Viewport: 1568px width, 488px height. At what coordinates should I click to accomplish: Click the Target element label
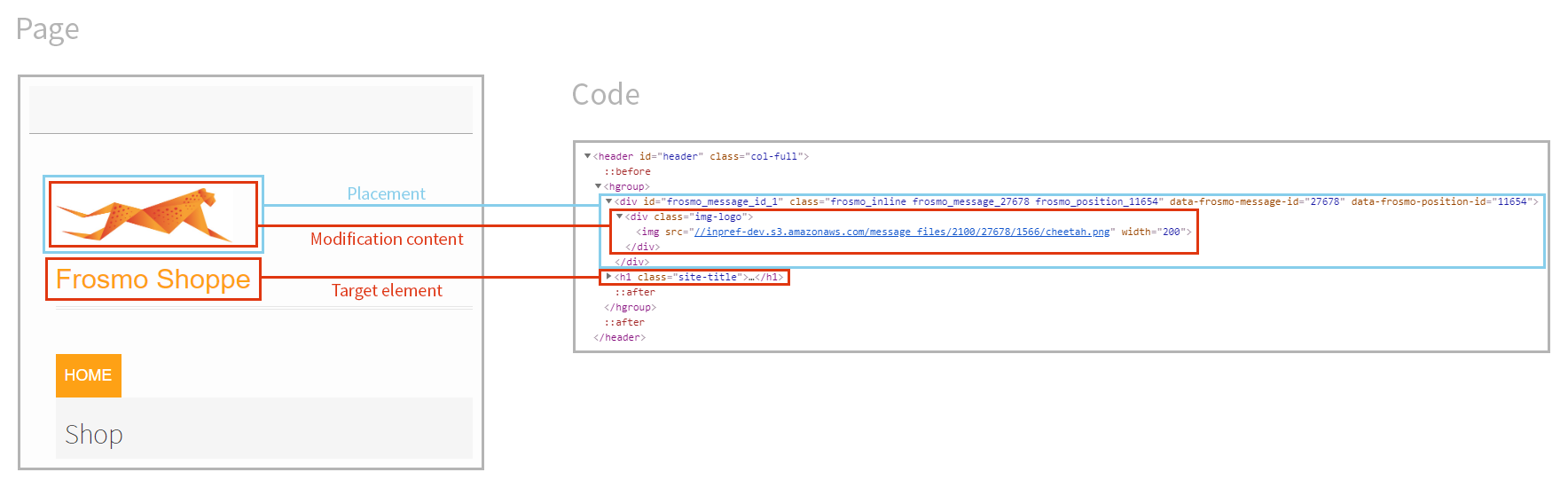(x=387, y=290)
